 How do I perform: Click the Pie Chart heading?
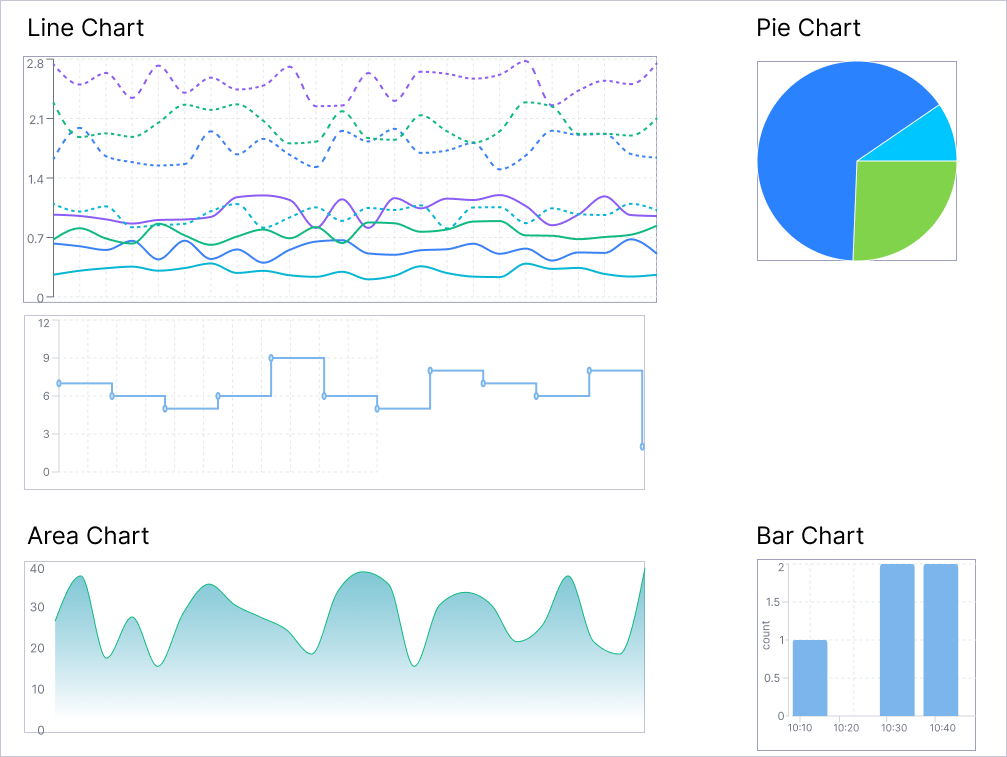[808, 28]
